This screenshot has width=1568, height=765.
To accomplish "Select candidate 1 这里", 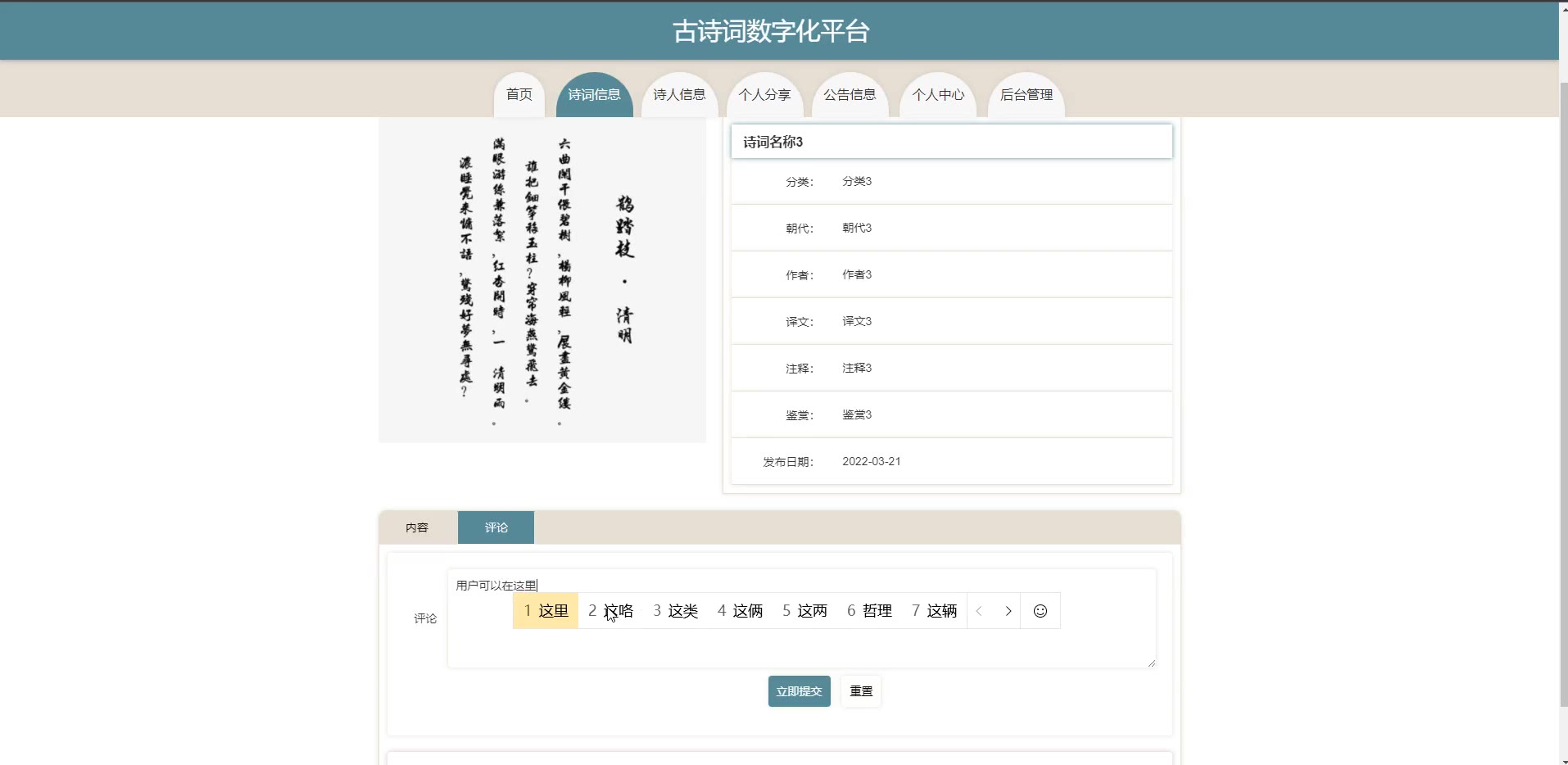I will click(x=546, y=611).
